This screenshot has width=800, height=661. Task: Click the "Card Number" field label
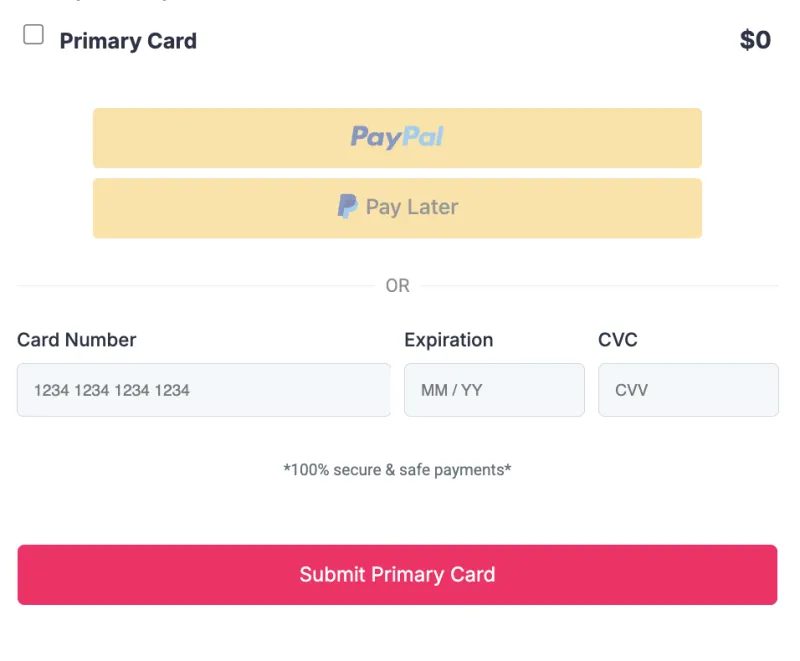(x=77, y=340)
